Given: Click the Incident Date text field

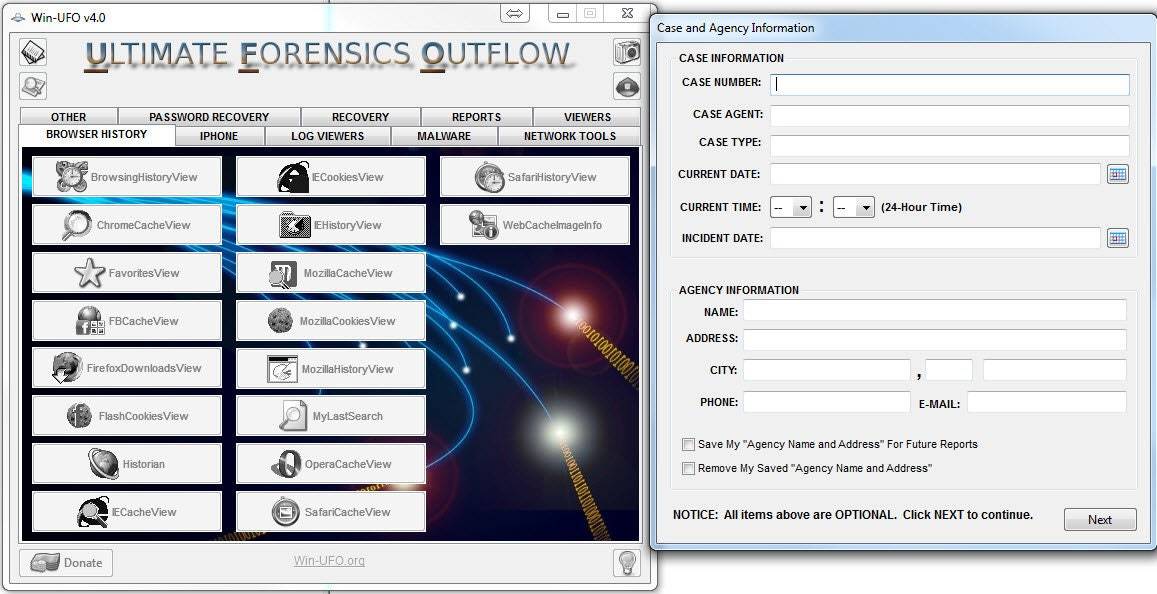Looking at the screenshot, I should coord(936,238).
